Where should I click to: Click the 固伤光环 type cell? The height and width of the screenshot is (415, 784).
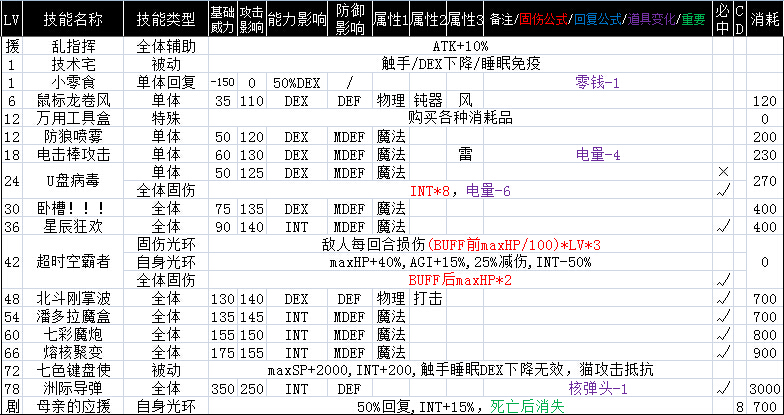tap(166, 245)
